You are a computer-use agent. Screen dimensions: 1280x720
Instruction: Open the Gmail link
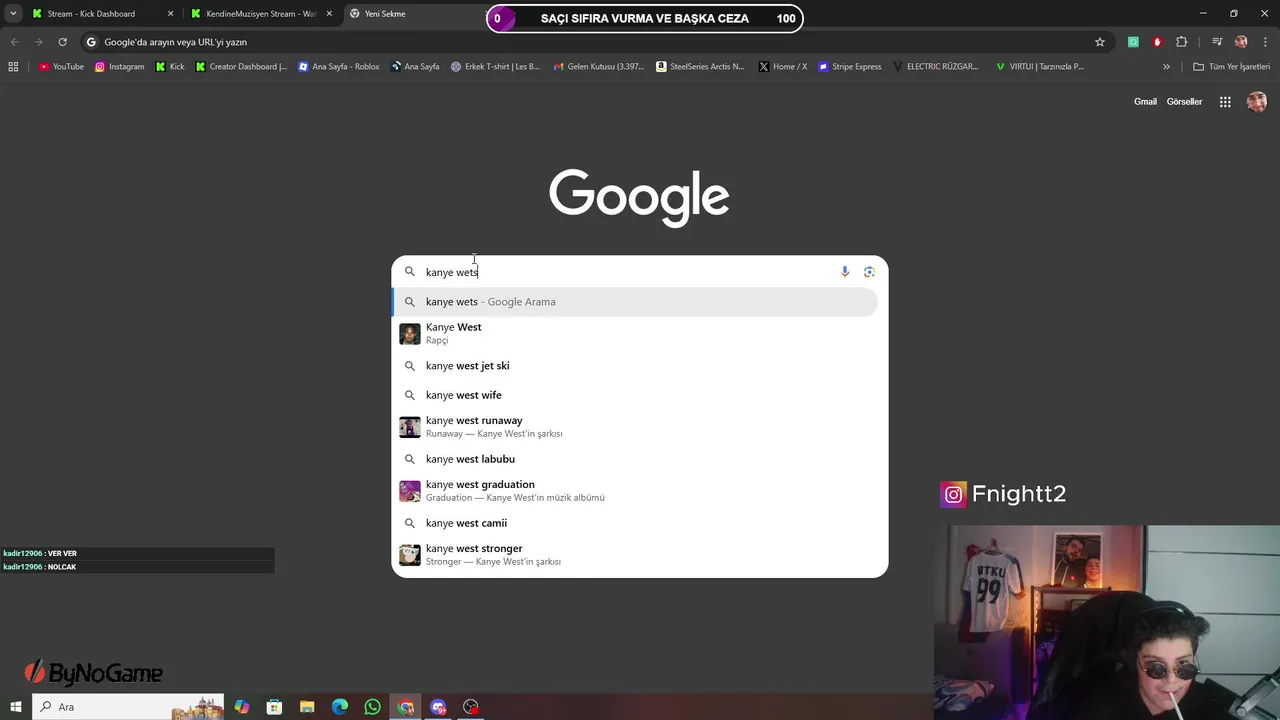(1145, 102)
